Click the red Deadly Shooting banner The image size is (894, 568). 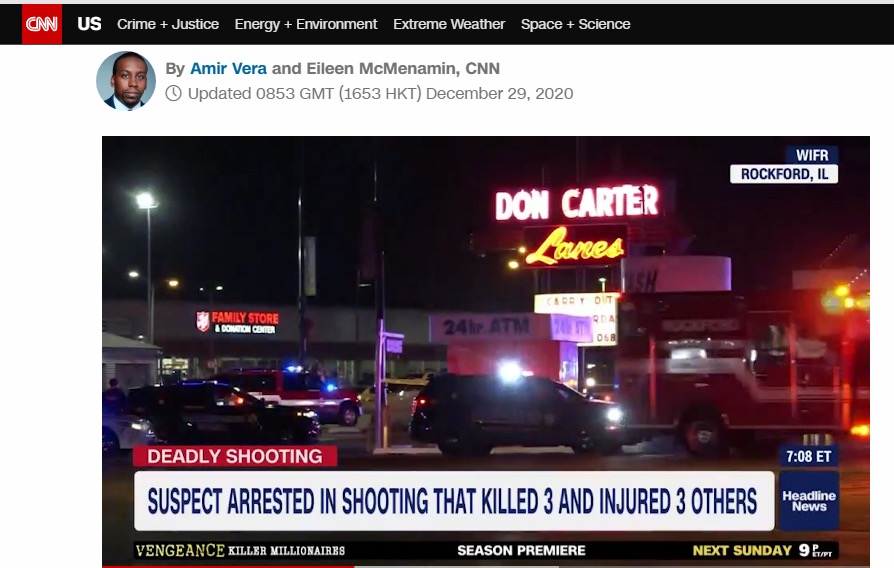pos(235,456)
